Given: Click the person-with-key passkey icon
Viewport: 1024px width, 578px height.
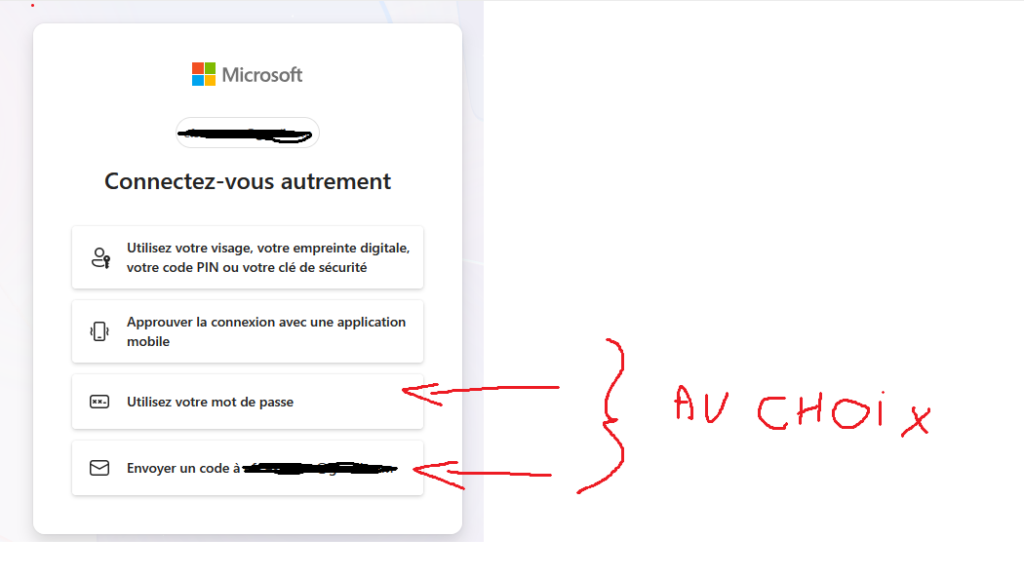Looking at the screenshot, I should coord(100,257).
